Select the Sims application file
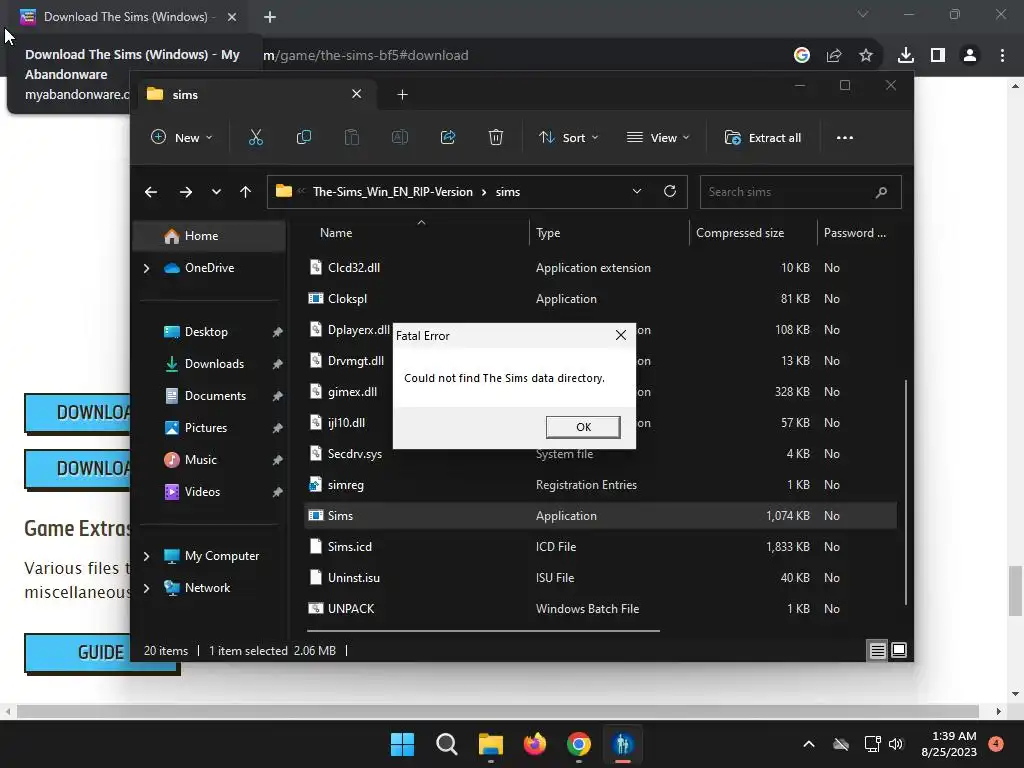 coord(601,516)
